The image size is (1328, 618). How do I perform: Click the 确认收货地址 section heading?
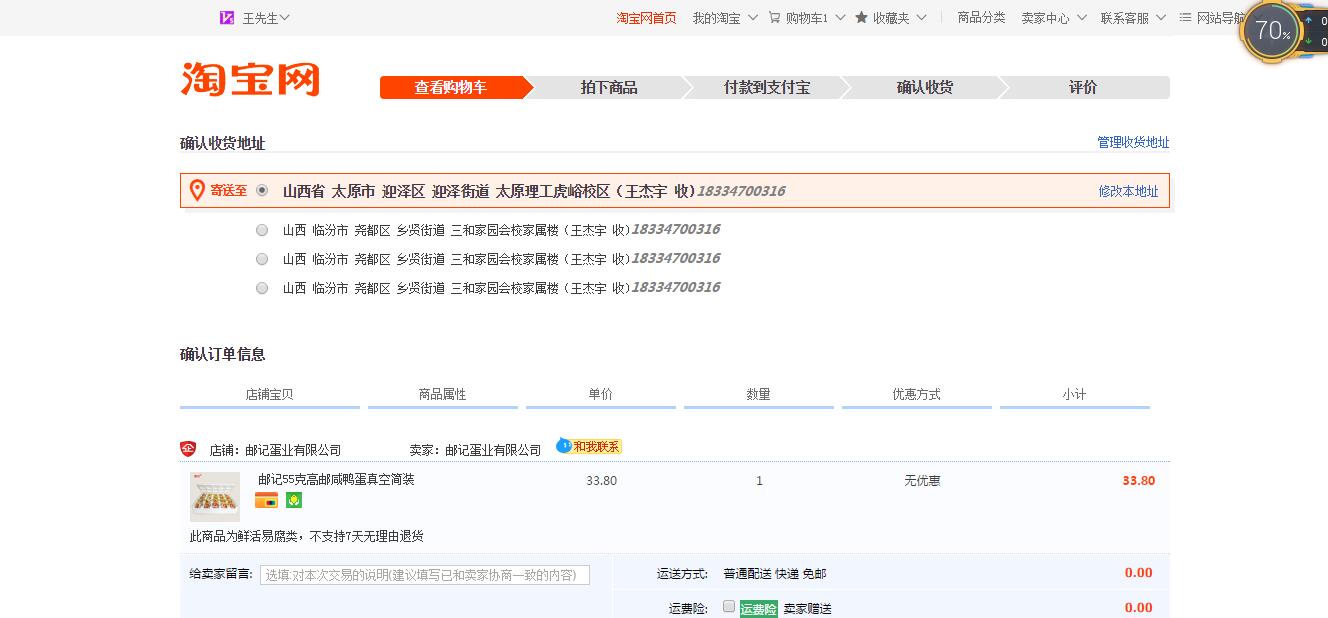pyautogui.click(x=223, y=143)
